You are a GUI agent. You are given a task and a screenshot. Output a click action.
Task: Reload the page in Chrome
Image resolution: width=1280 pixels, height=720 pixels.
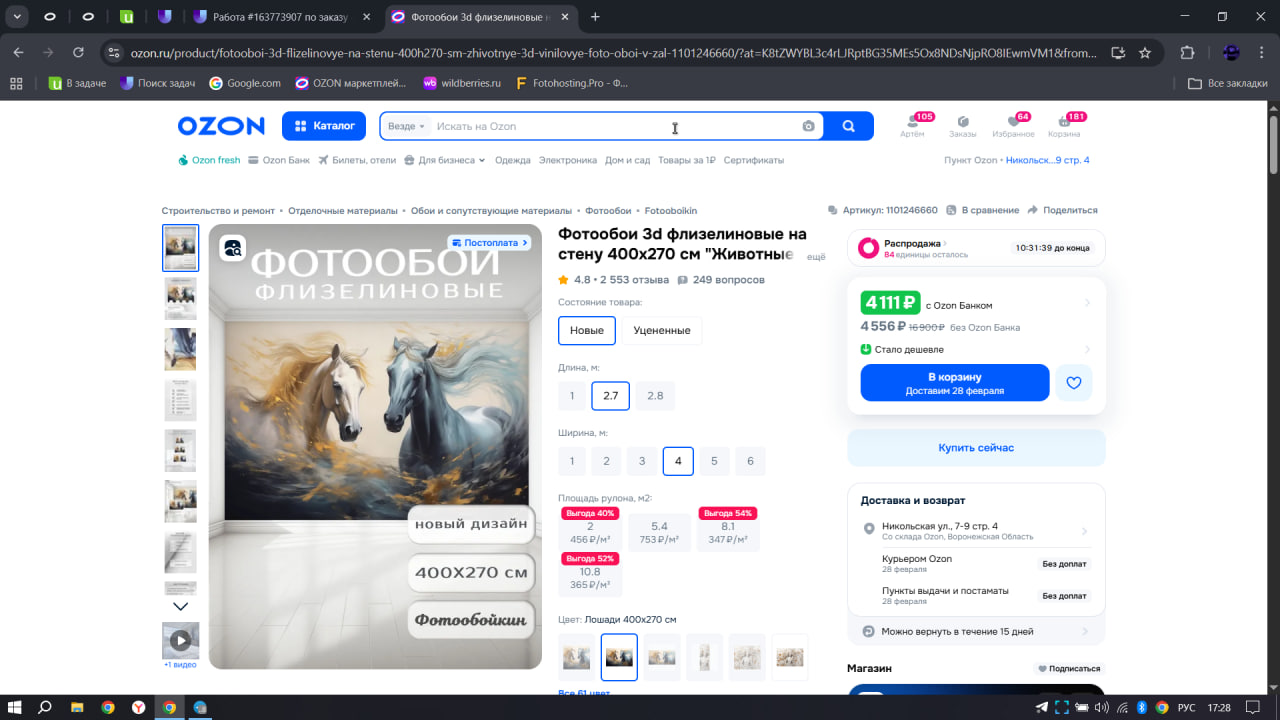(79, 53)
